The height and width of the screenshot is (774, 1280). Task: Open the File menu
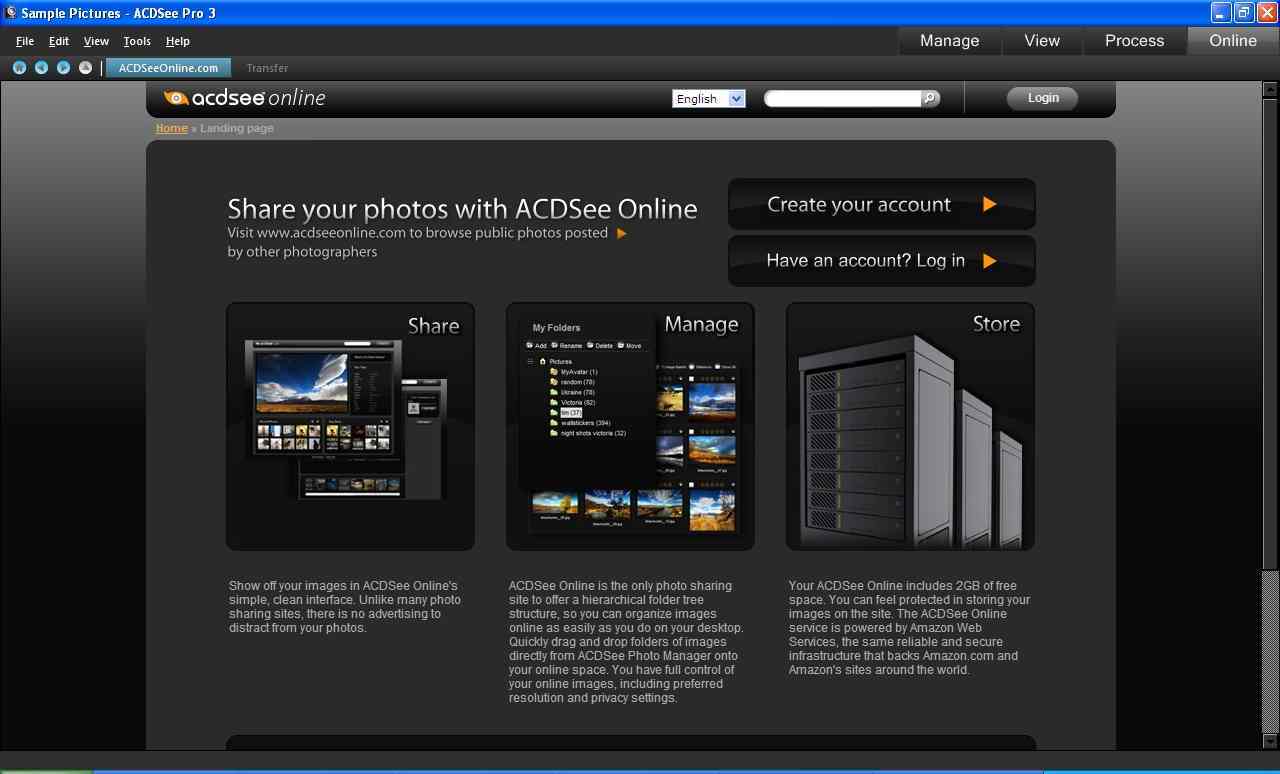(x=24, y=41)
